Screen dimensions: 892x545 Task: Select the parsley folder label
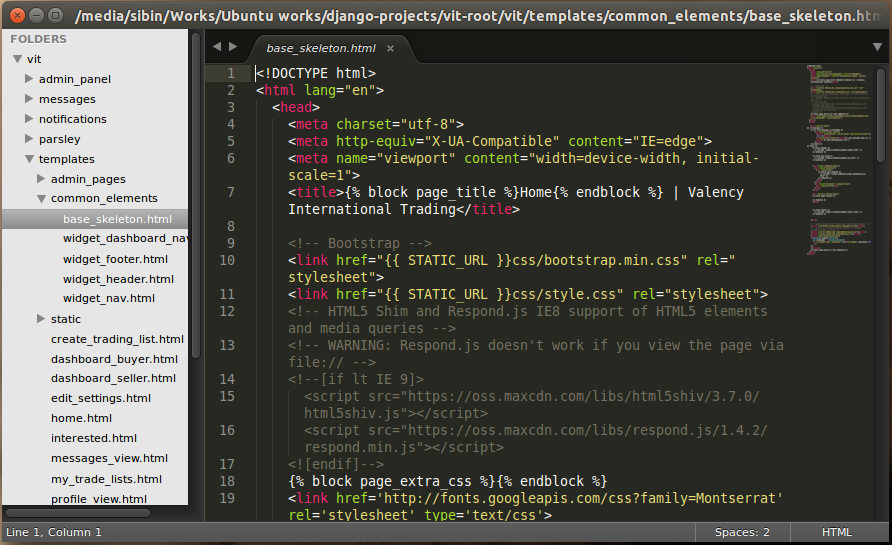[x=60, y=139]
